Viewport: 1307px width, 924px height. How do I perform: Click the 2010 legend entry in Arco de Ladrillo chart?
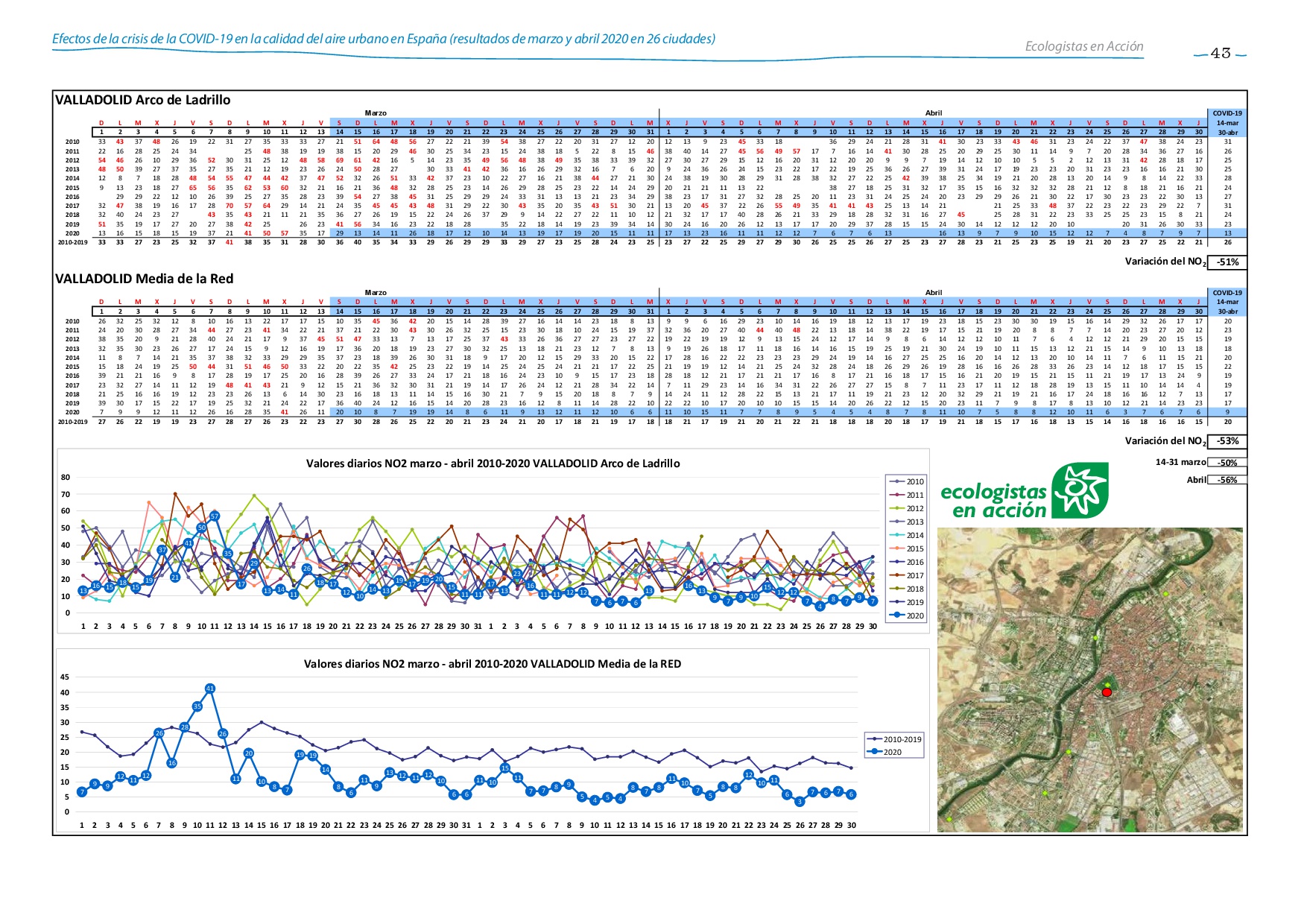click(x=905, y=481)
